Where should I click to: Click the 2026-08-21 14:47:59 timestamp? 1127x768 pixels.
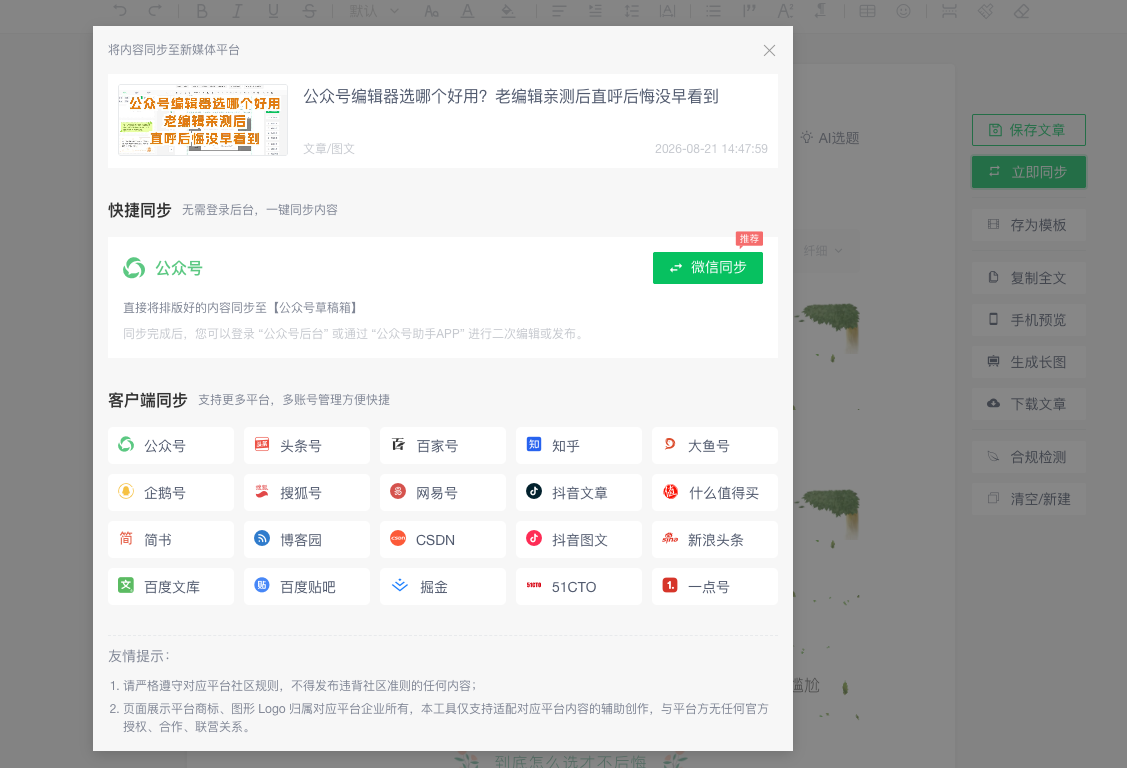pyautogui.click(x=711, y=149)
